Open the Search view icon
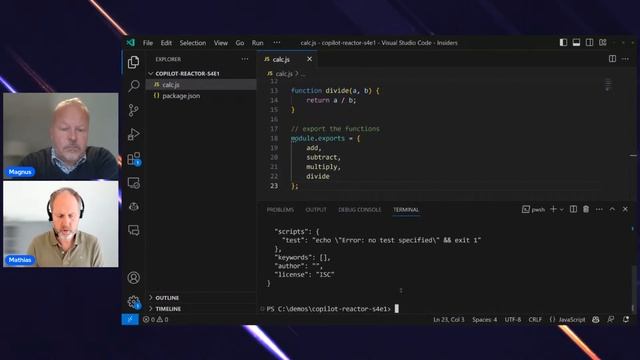The height and width of the screenshot is (360, 640). [133, 86]
